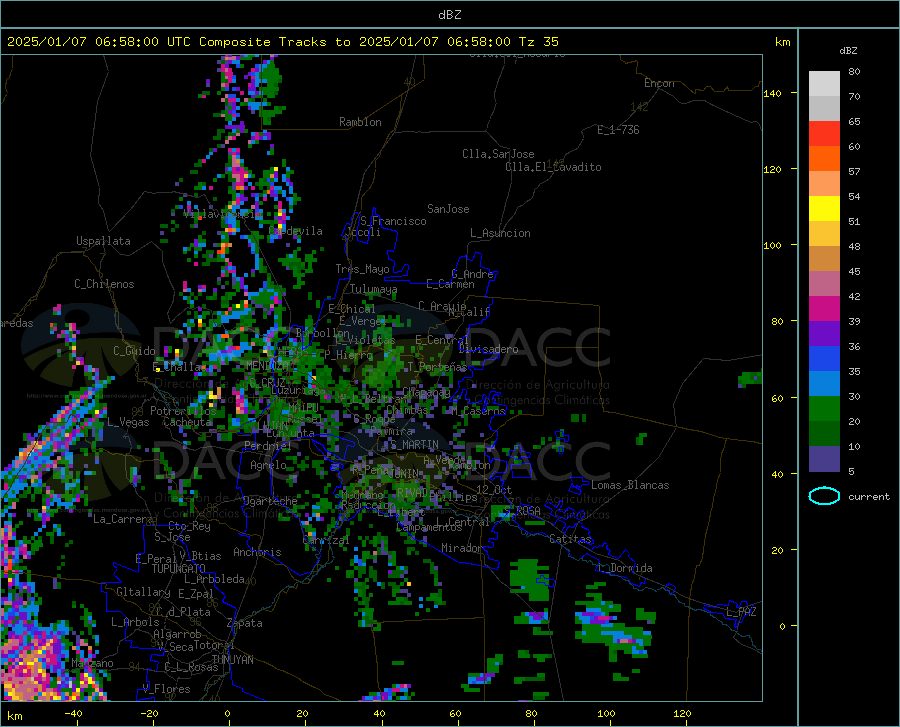This screenshot has height=727, width=900.
Task: Click the La_Carrera label on the map
Action: (x=123, y=519)
